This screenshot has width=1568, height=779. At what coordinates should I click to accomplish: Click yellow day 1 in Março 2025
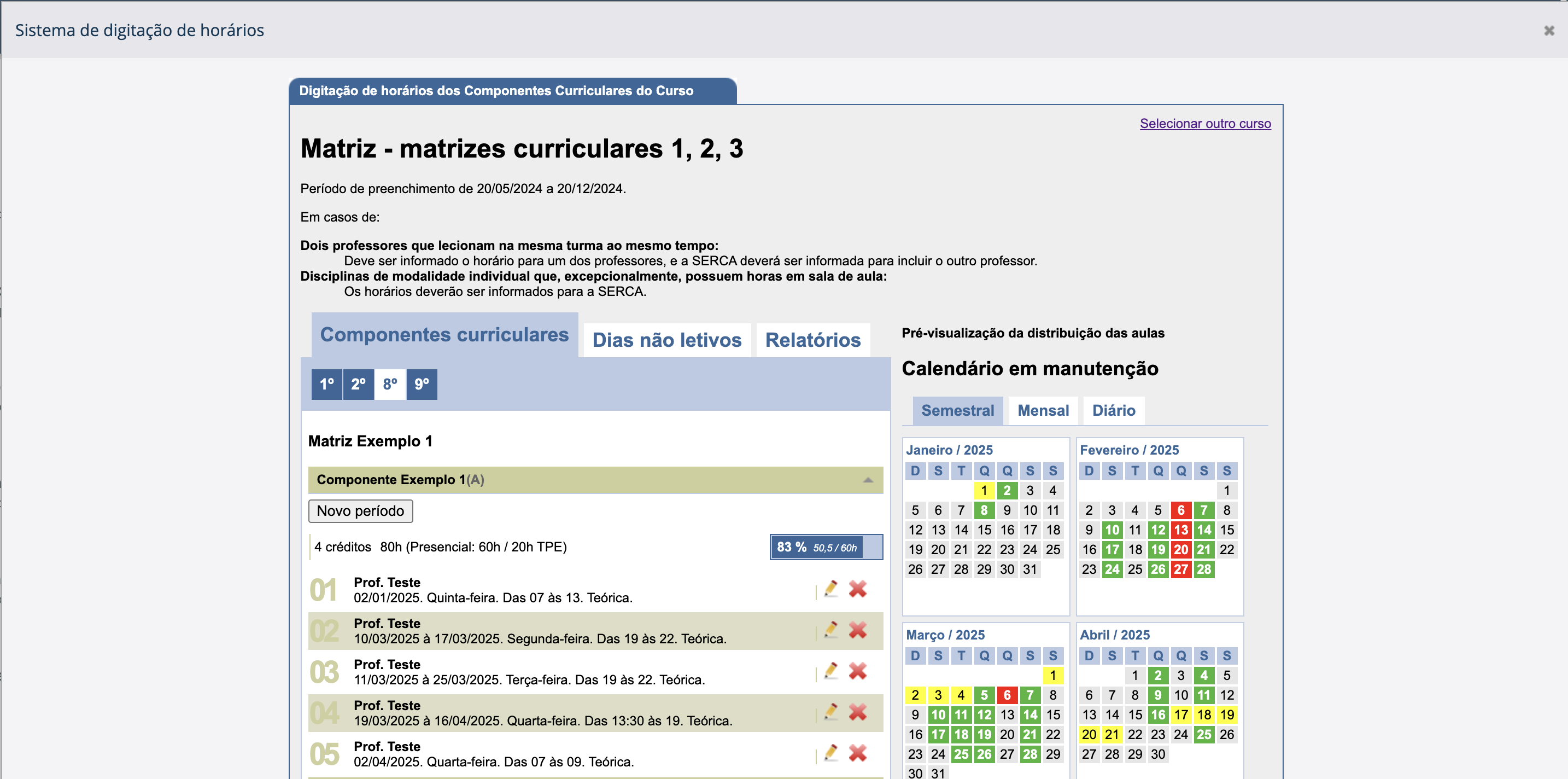[x=1053, y=676]
